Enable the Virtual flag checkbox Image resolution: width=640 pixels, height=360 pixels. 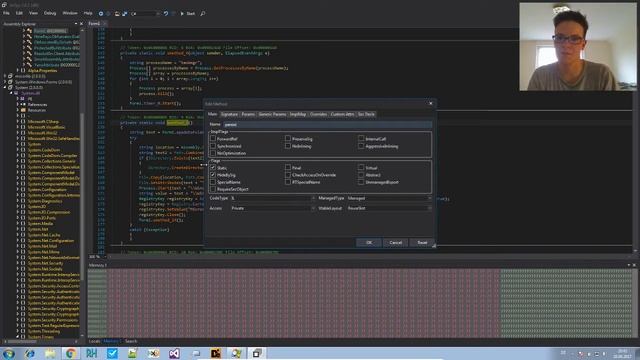[x=361, y=168]
